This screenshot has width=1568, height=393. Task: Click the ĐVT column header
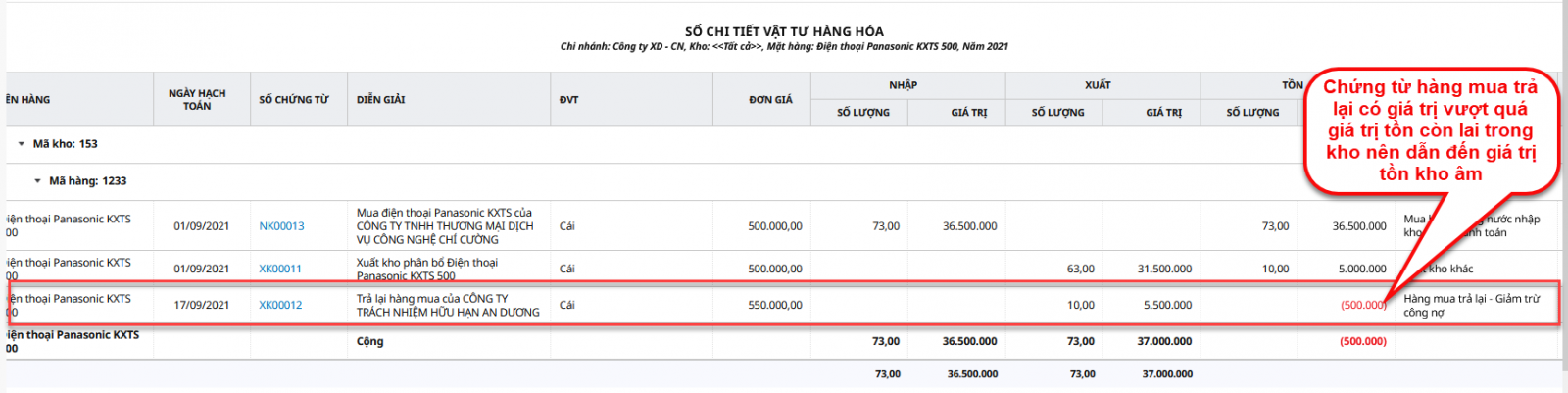click(x=568, y=100)
